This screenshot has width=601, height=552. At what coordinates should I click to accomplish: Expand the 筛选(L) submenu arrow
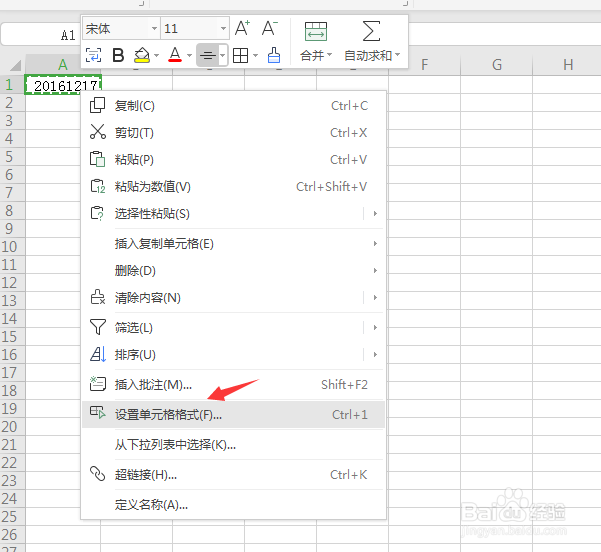[x=375, y=327]
